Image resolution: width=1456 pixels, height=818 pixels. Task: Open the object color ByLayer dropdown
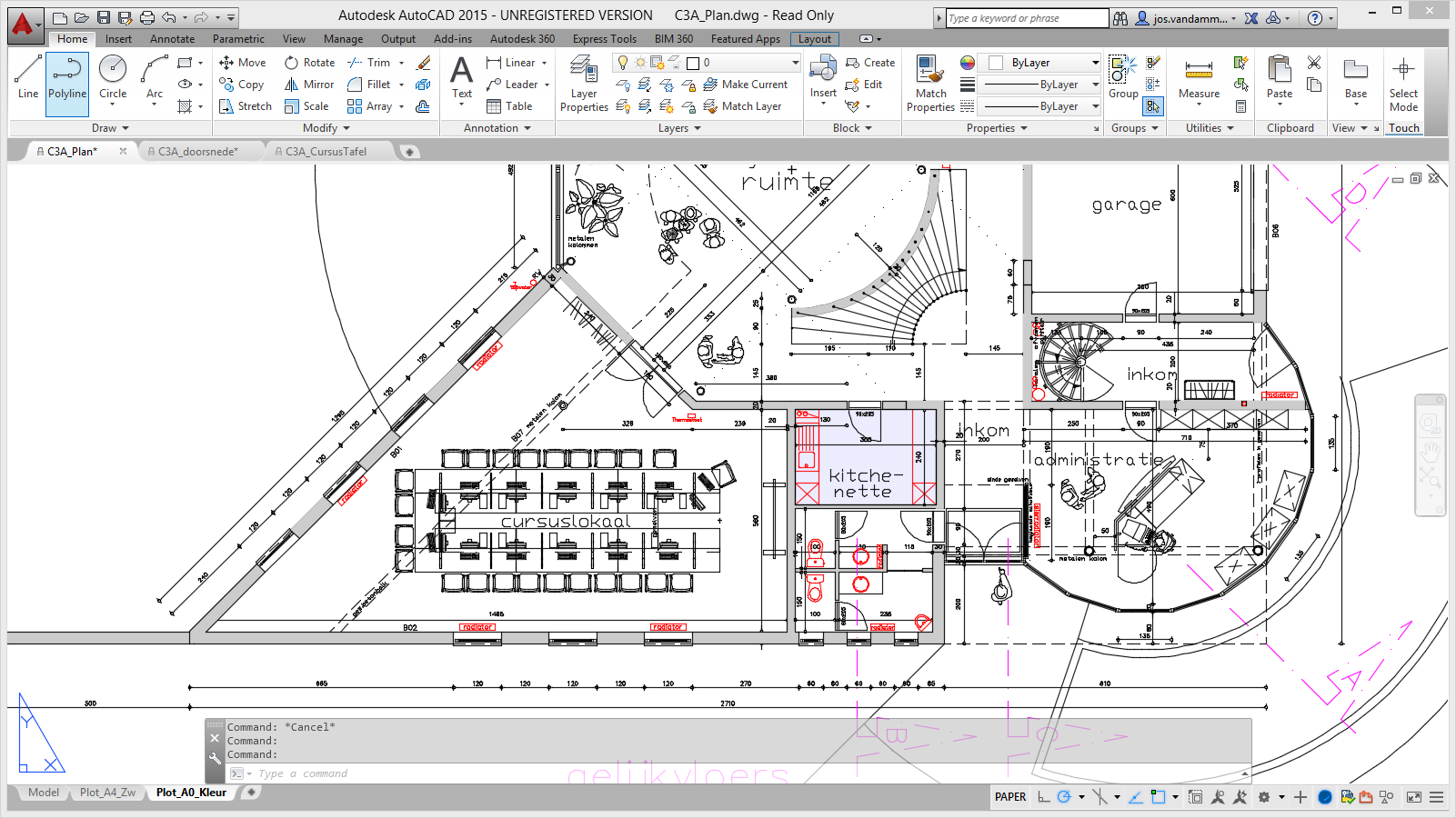click(x=1096, y=63)
